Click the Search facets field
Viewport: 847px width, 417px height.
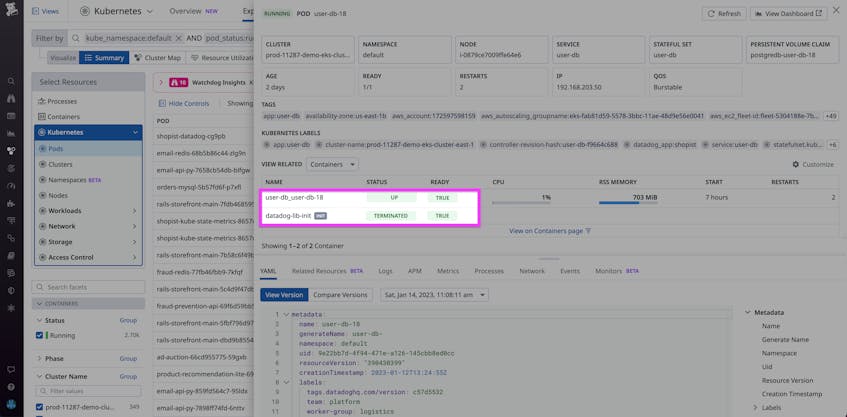click(x=89, y=287)
